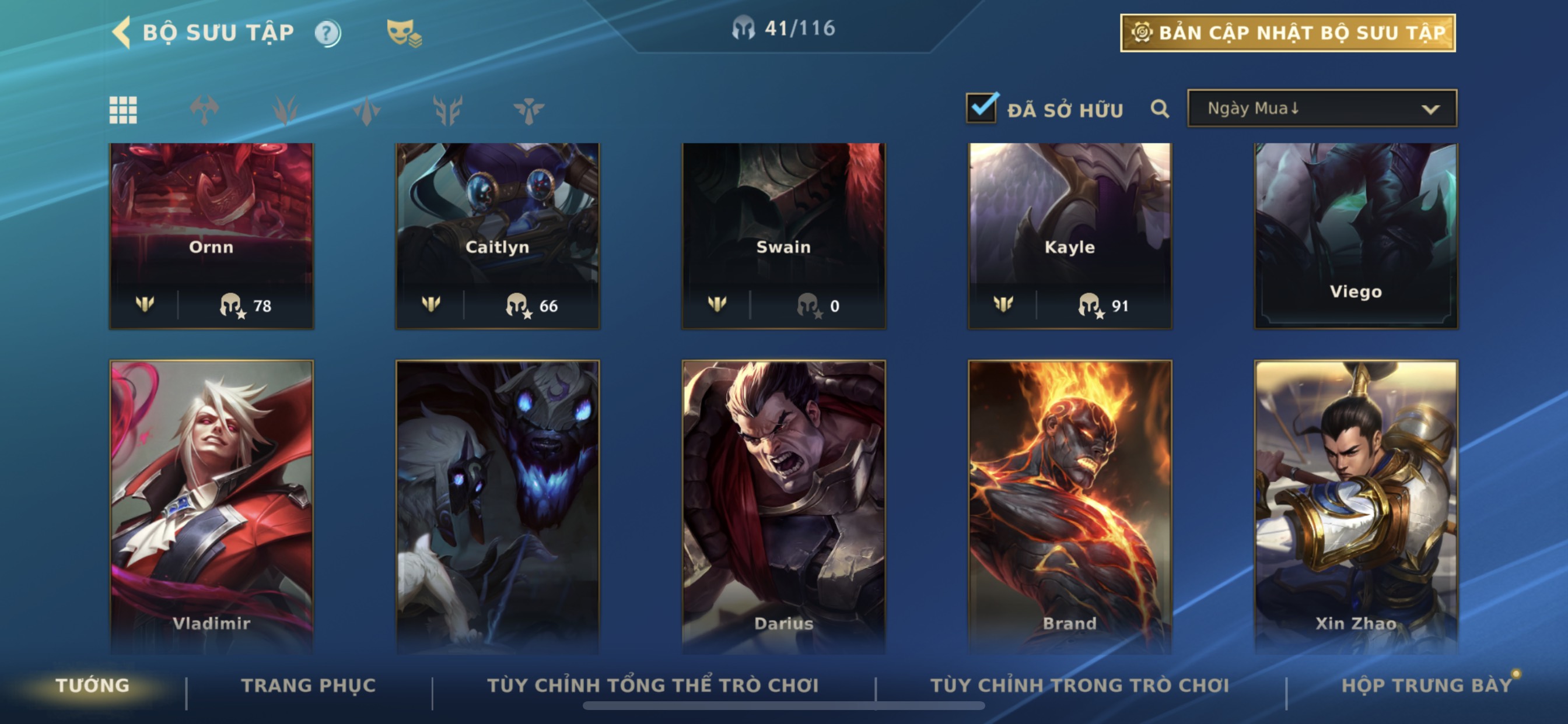Filter champions by the fifth role icon
This screenshot has width=1568, height=724.
coord(528,110)
